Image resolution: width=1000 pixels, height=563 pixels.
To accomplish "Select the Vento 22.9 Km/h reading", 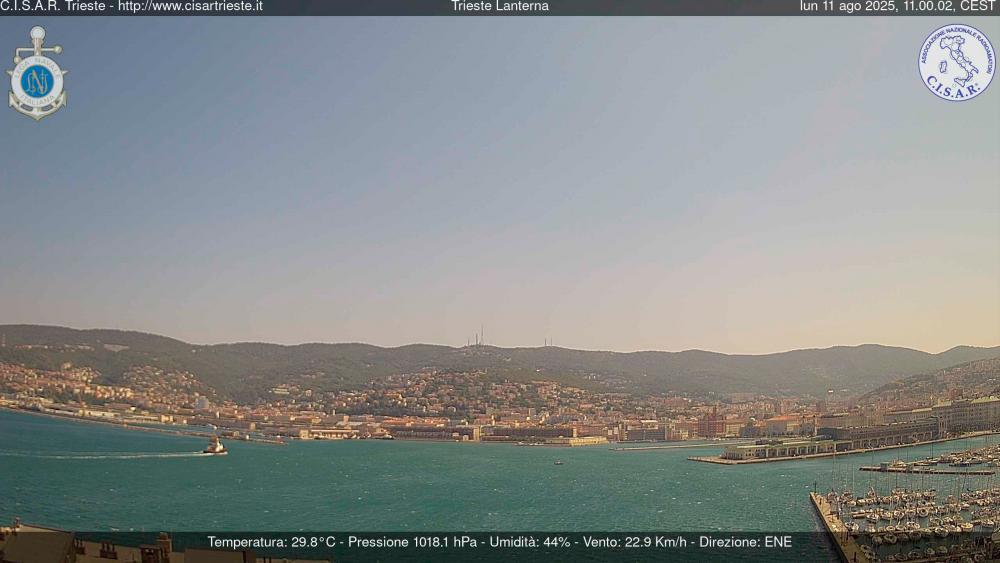I will 635,542.
